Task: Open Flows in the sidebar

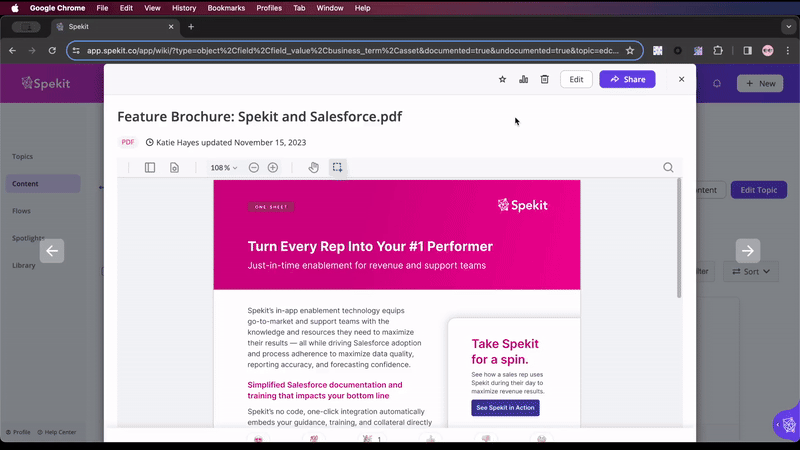Action: pos(21,211)
